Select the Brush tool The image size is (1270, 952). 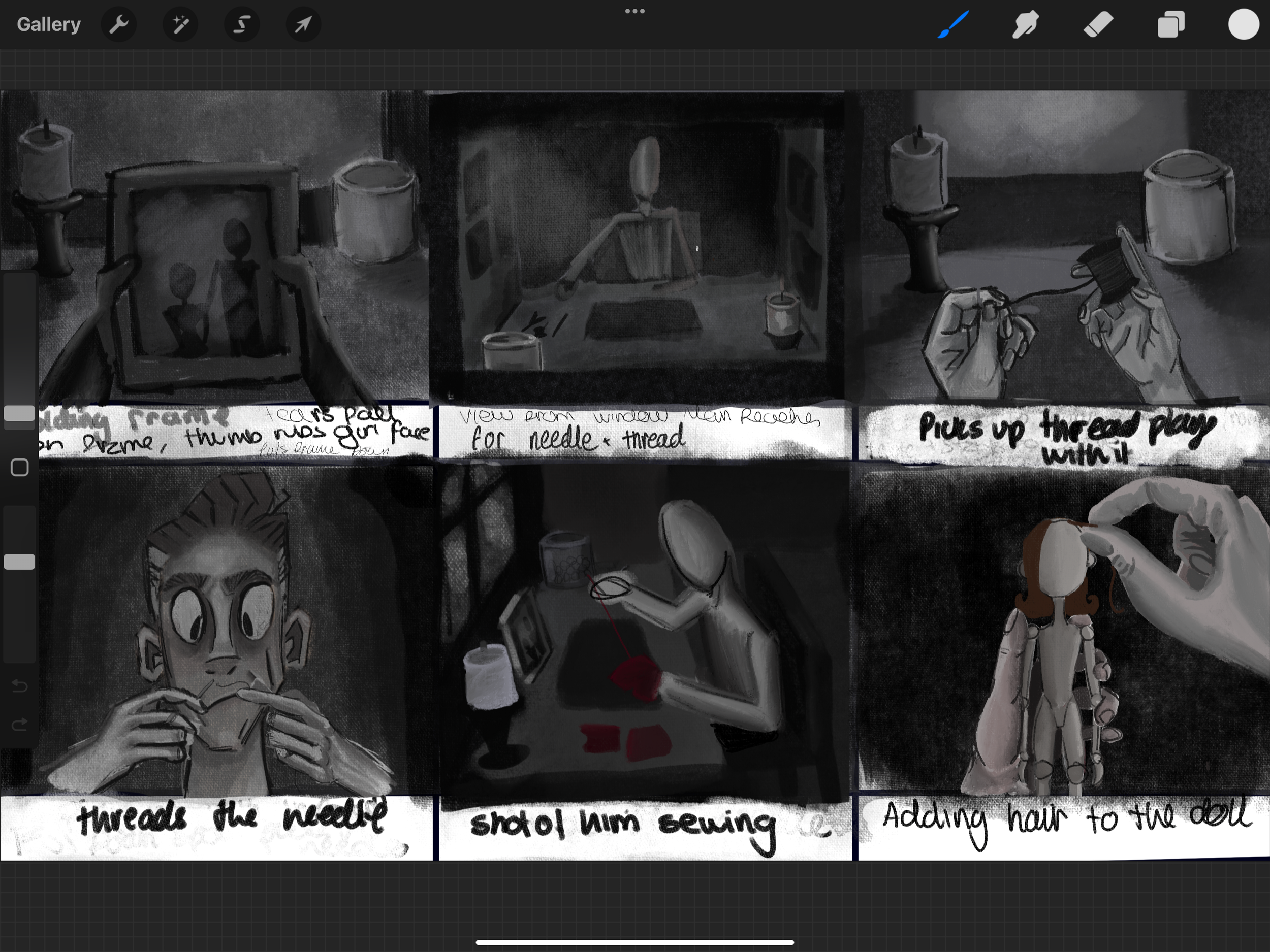tap(954, 25)
